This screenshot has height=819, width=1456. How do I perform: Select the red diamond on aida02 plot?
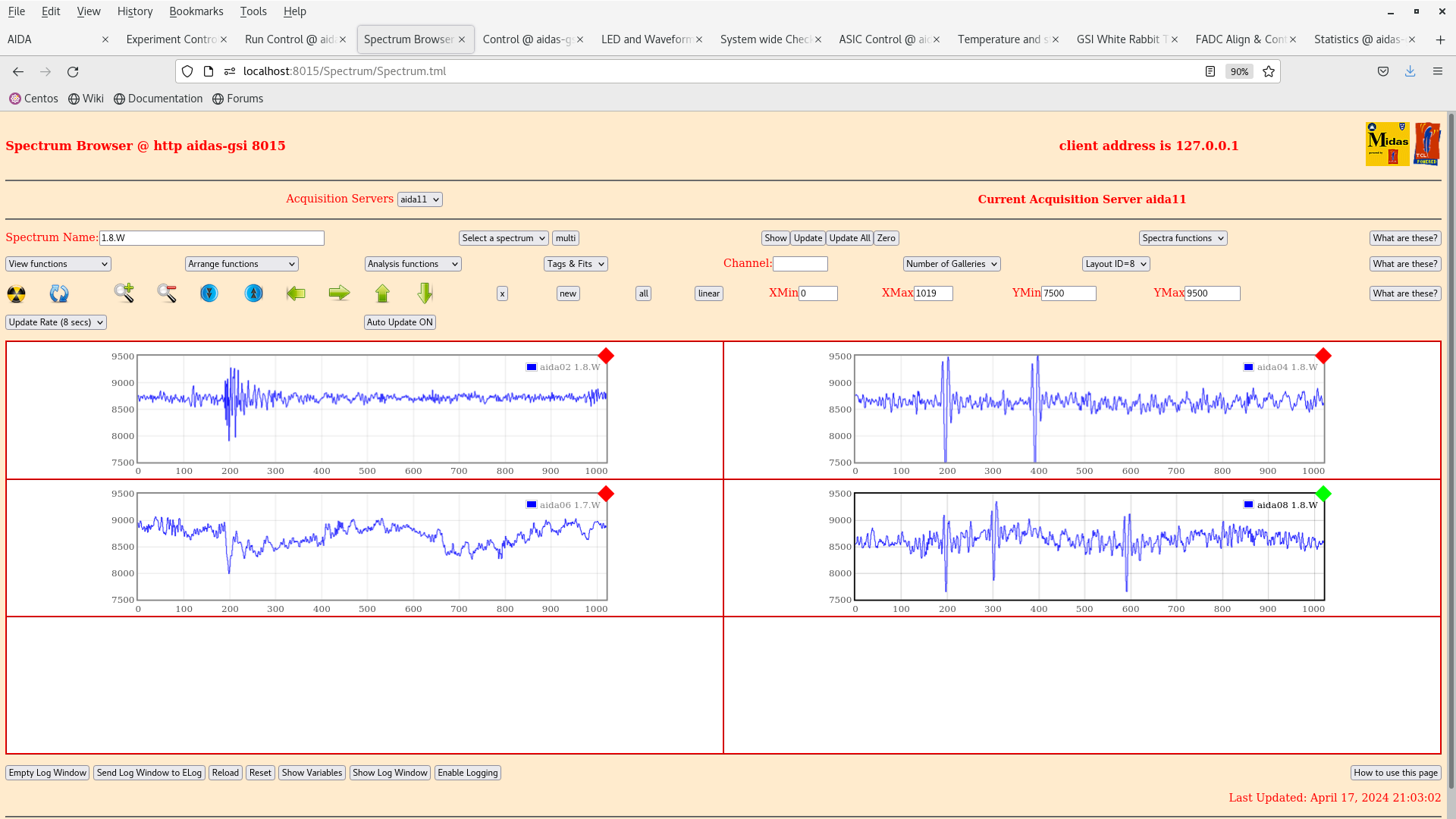pos(606,356)
